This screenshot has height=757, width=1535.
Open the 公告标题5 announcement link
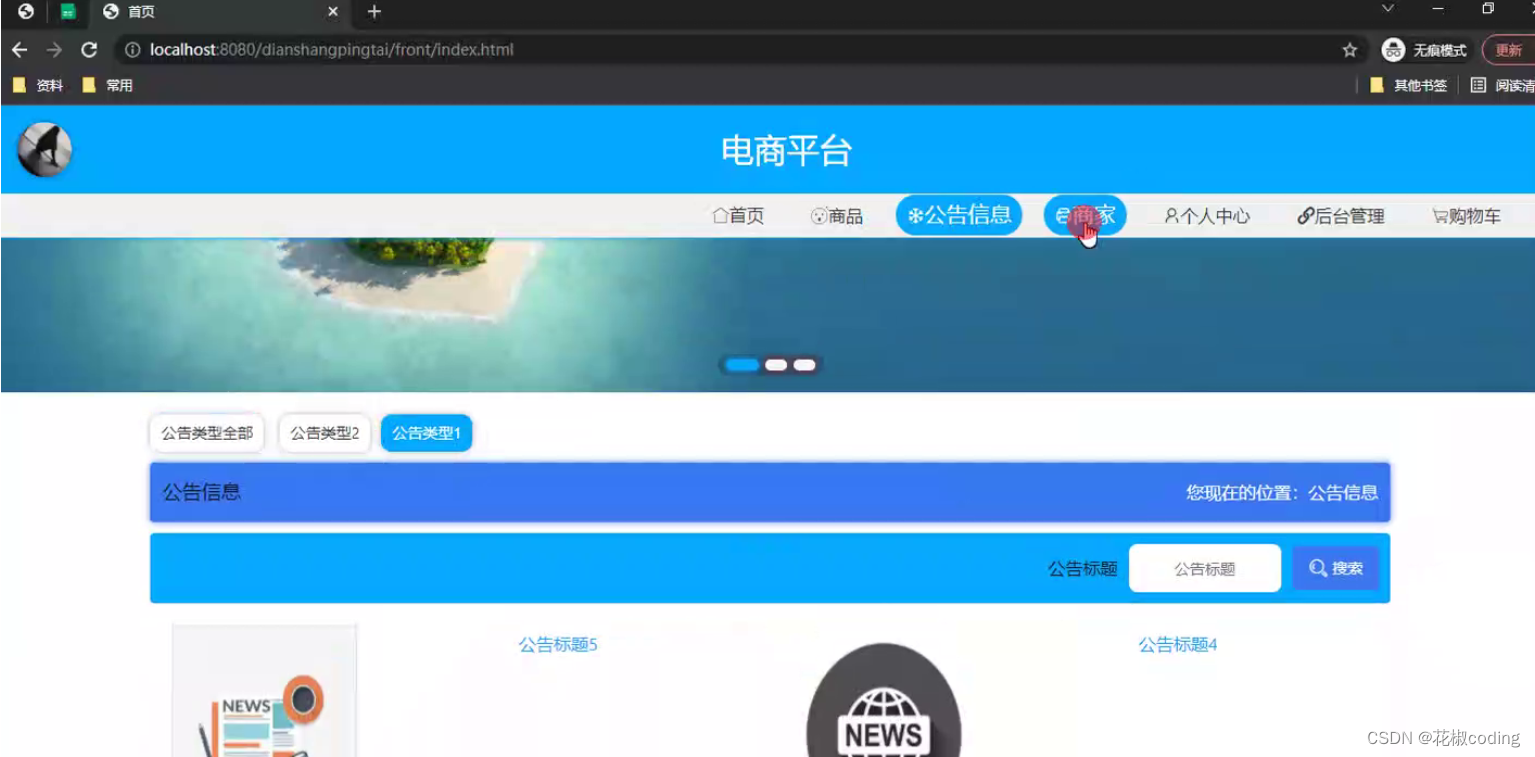[x=557, y=644]
